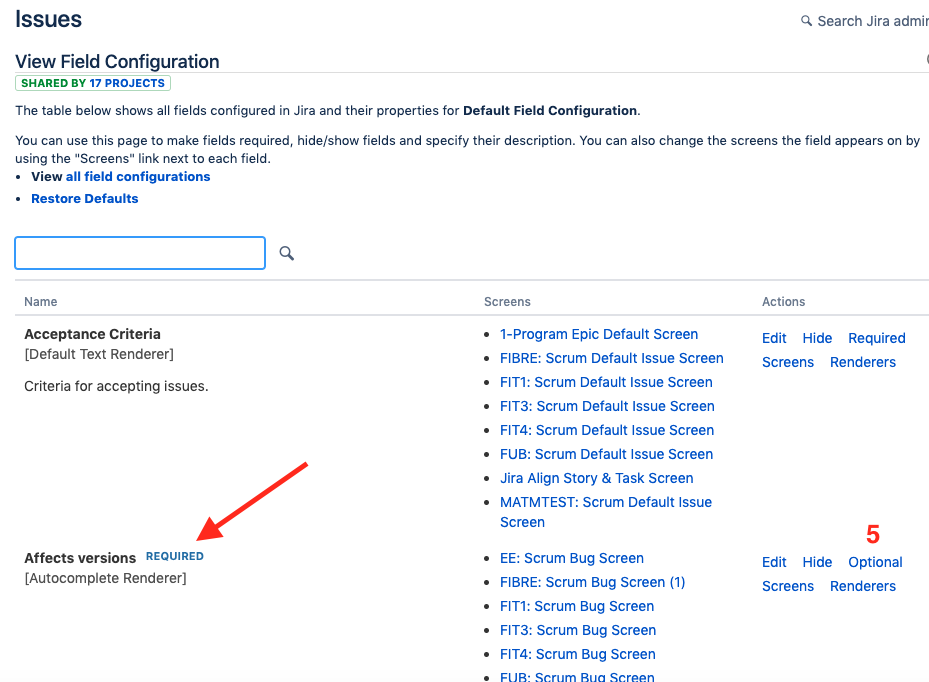Edit the Affects versions field

click(x=774, y=562)
